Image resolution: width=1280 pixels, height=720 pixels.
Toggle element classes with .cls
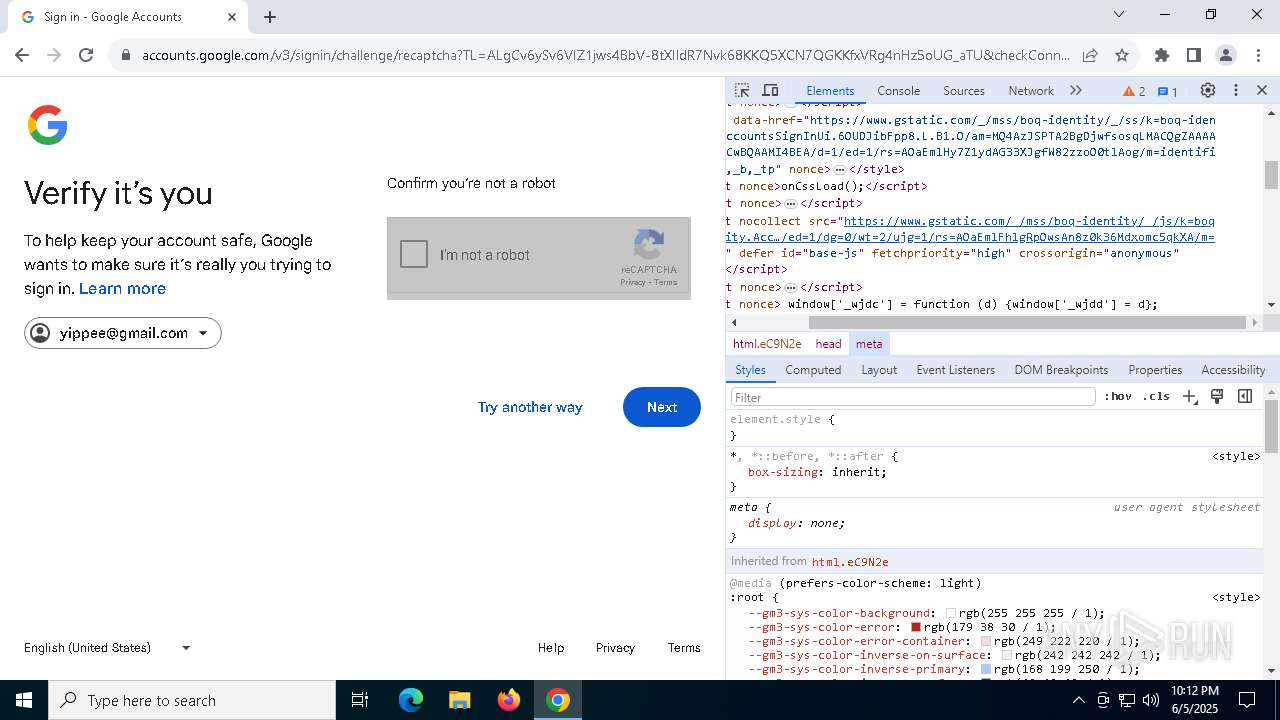click(1156, 396)
